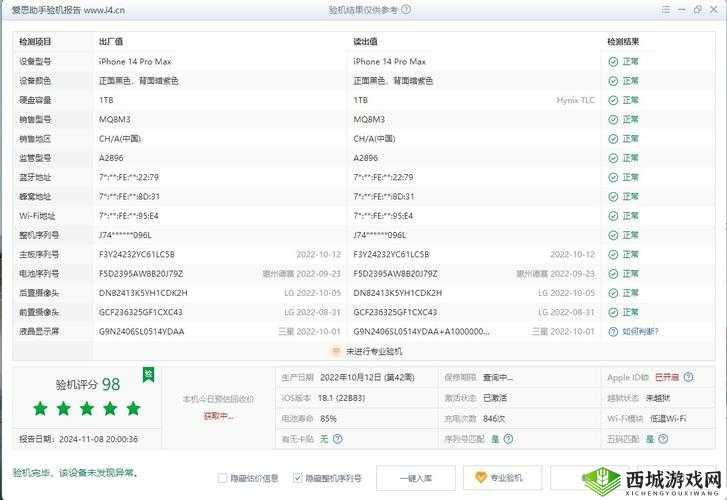Click read Wi-Fi address 7*:**:FE:**:95:E4
Viewport: 727px width, 500px height.
(383, 216)
